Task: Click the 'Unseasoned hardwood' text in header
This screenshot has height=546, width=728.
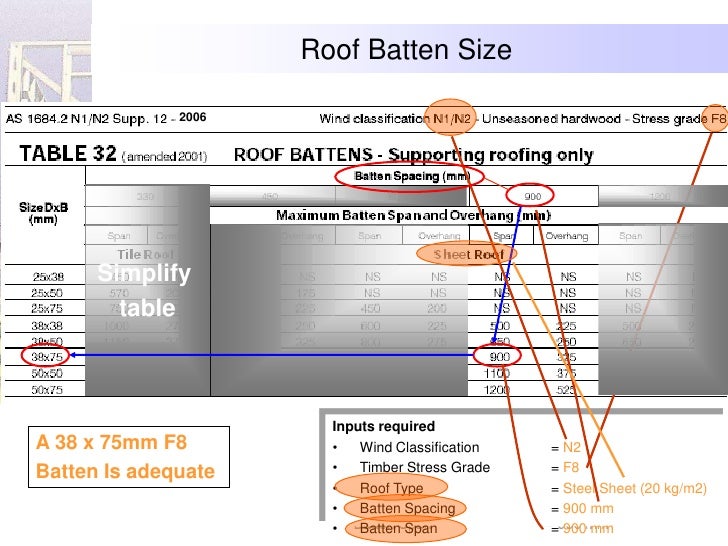Action: coord(551,119)
